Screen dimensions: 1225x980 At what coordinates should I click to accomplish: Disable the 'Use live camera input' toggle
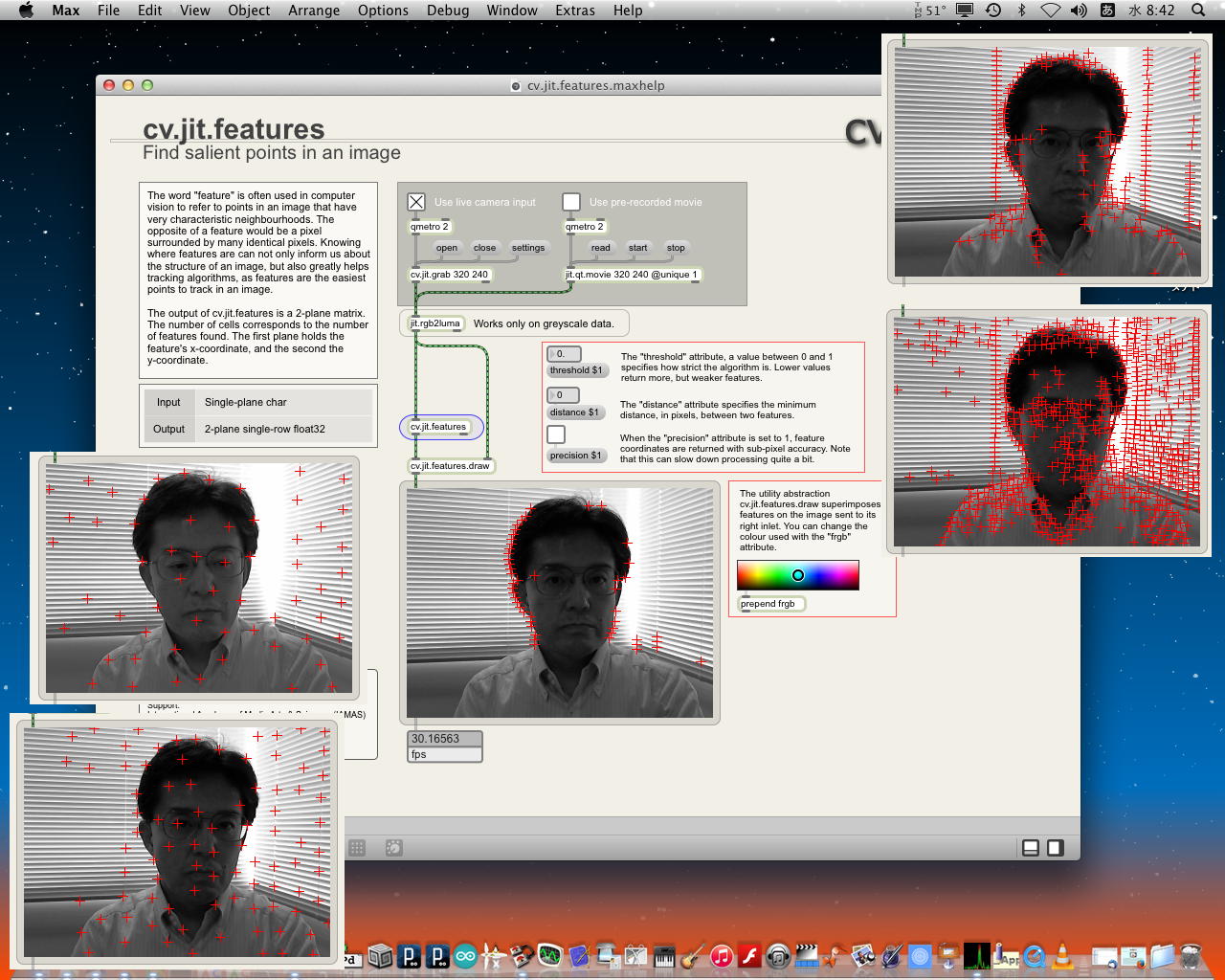416,202
